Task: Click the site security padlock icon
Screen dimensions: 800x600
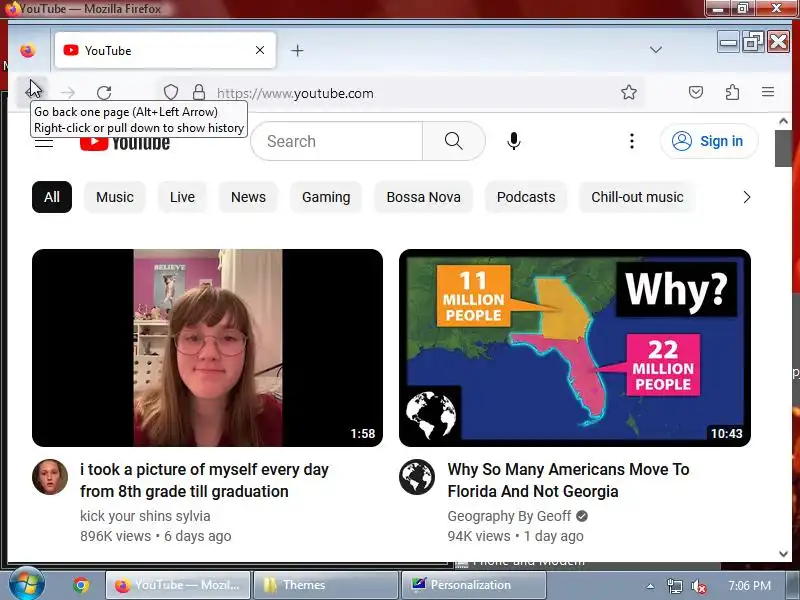Action: (199, 92)
